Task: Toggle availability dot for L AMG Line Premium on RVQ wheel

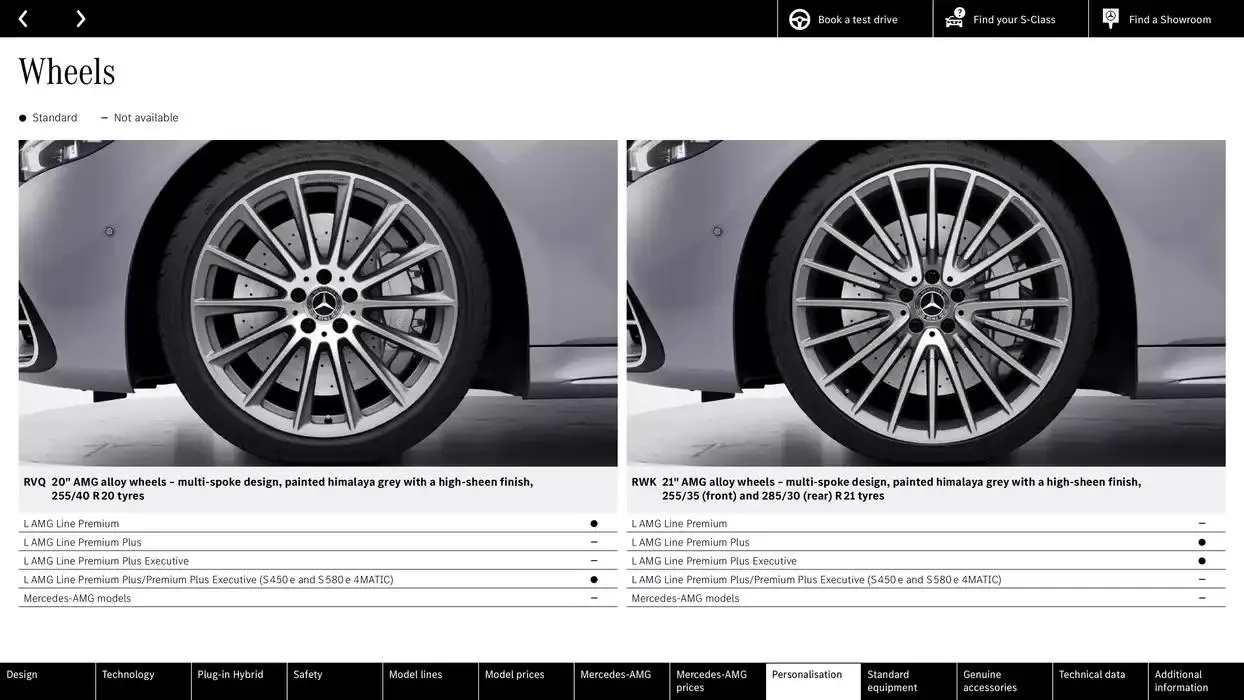Action: click(593, 522)
